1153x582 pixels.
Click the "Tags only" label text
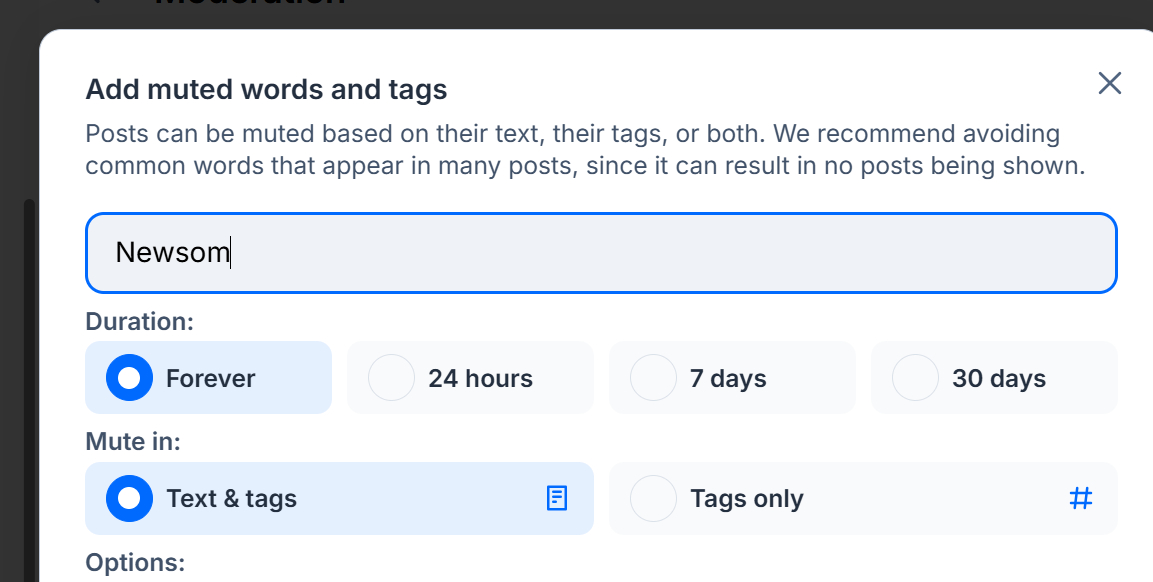(746, 499)
